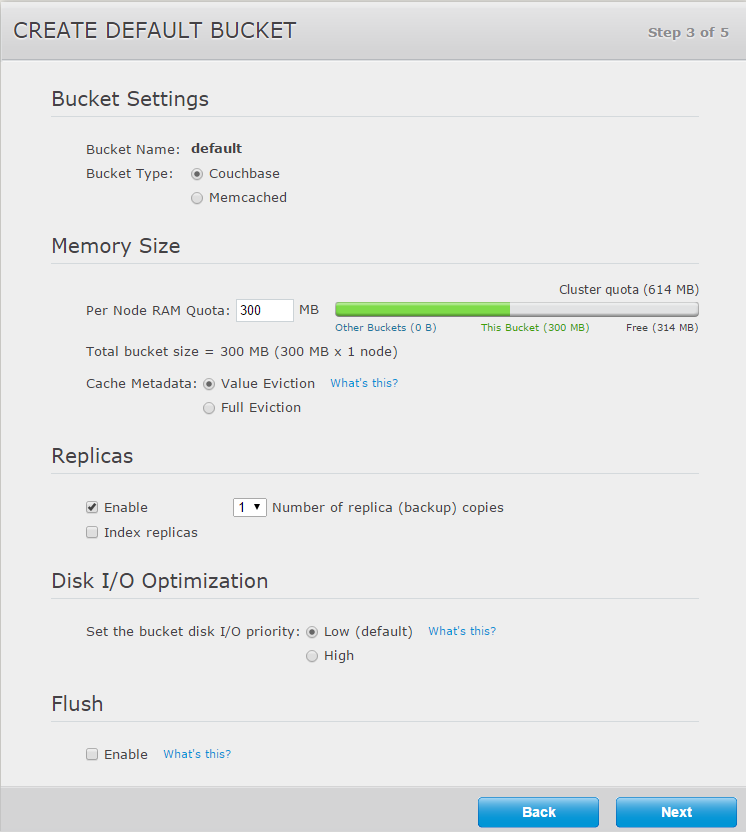The width and height of the screenshot is (746, 832).
Task: Click the cluster quota usage bar
Action: 516,310
